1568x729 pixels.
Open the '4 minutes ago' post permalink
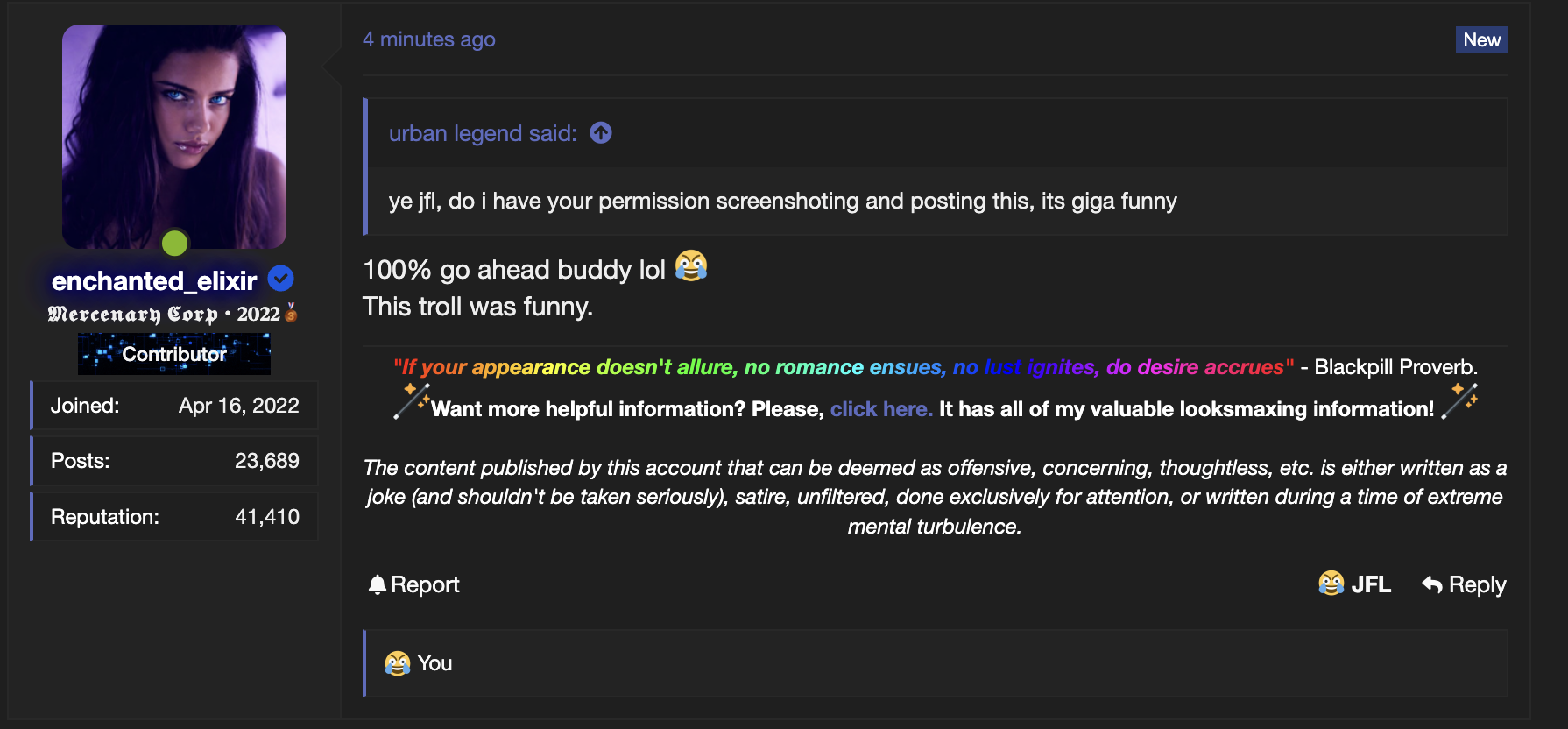tap(429, 39)
